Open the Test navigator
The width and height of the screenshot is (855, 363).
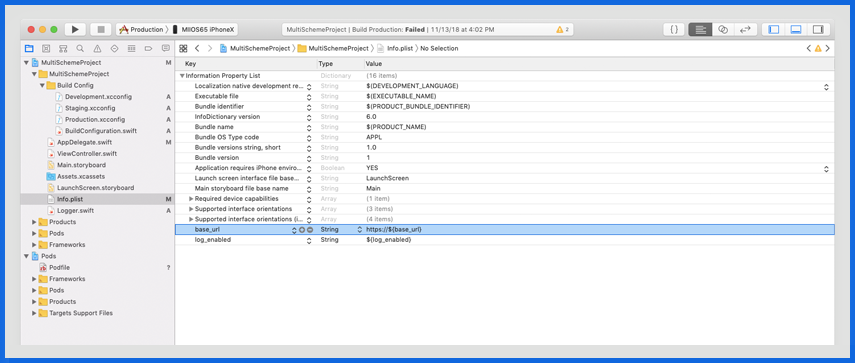(114, 48)
